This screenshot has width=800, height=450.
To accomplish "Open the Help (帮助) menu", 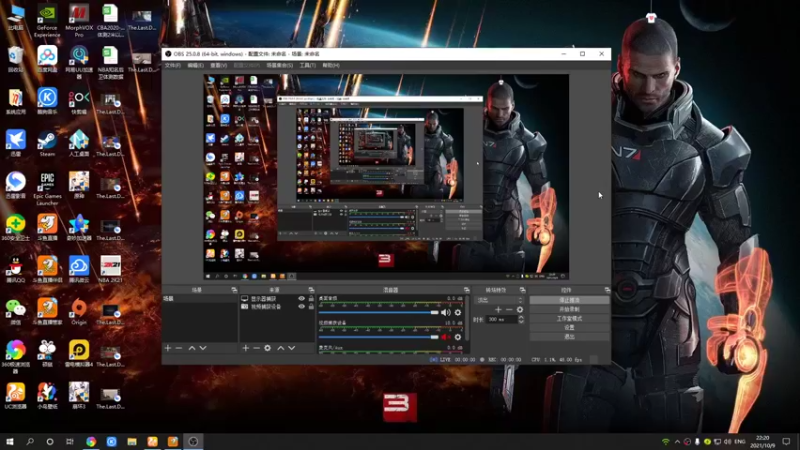I will [331, 65].
